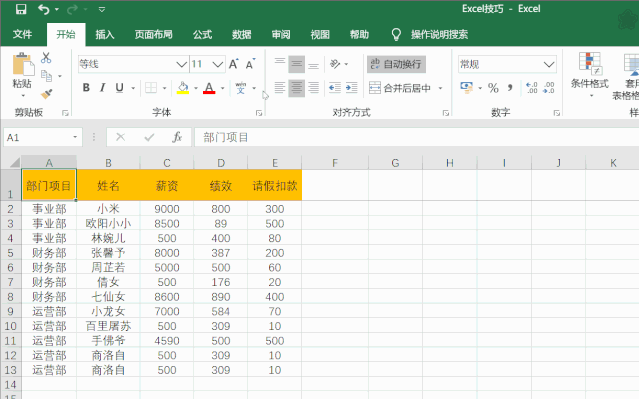Screen dimensions: 639x399
Task: Undo the last action
Action: pyautogui.click(x=44, y=9)
